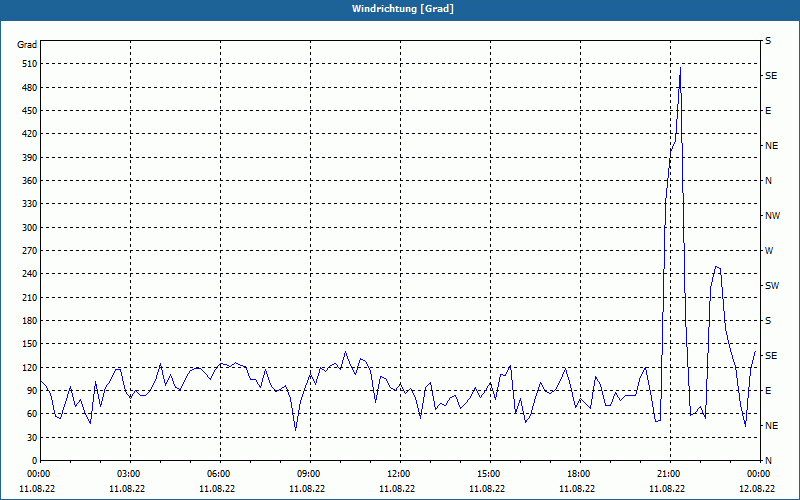The height and width of the screenshot is (500, 800).
Task: Click the 180 degree axis value
Action: 30,321
